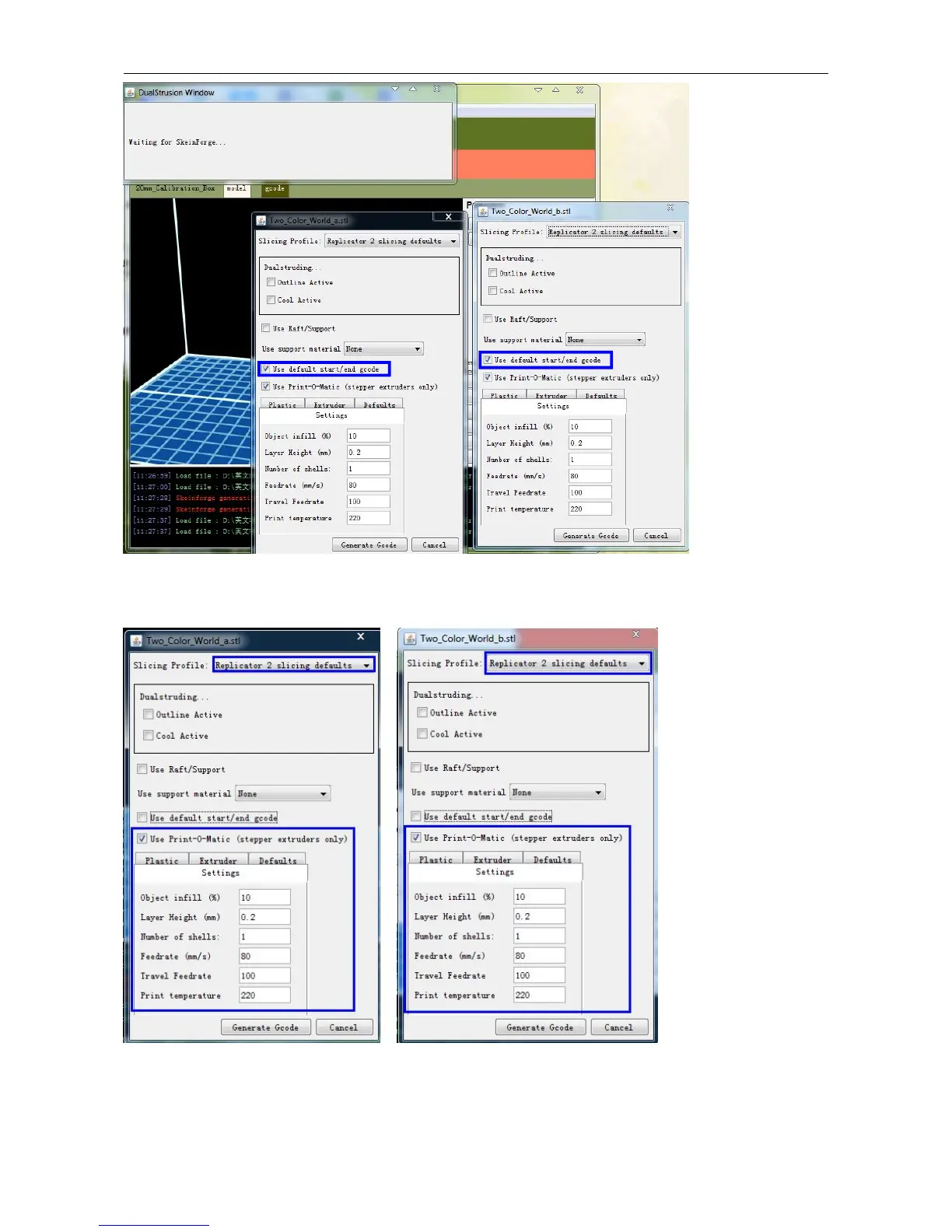Close the enlarged Two_Color_World_b.stl dialog
Image resolution: width=952 pixels, height=1232 pixels.
pyautogui.click(x=636, y=635)
